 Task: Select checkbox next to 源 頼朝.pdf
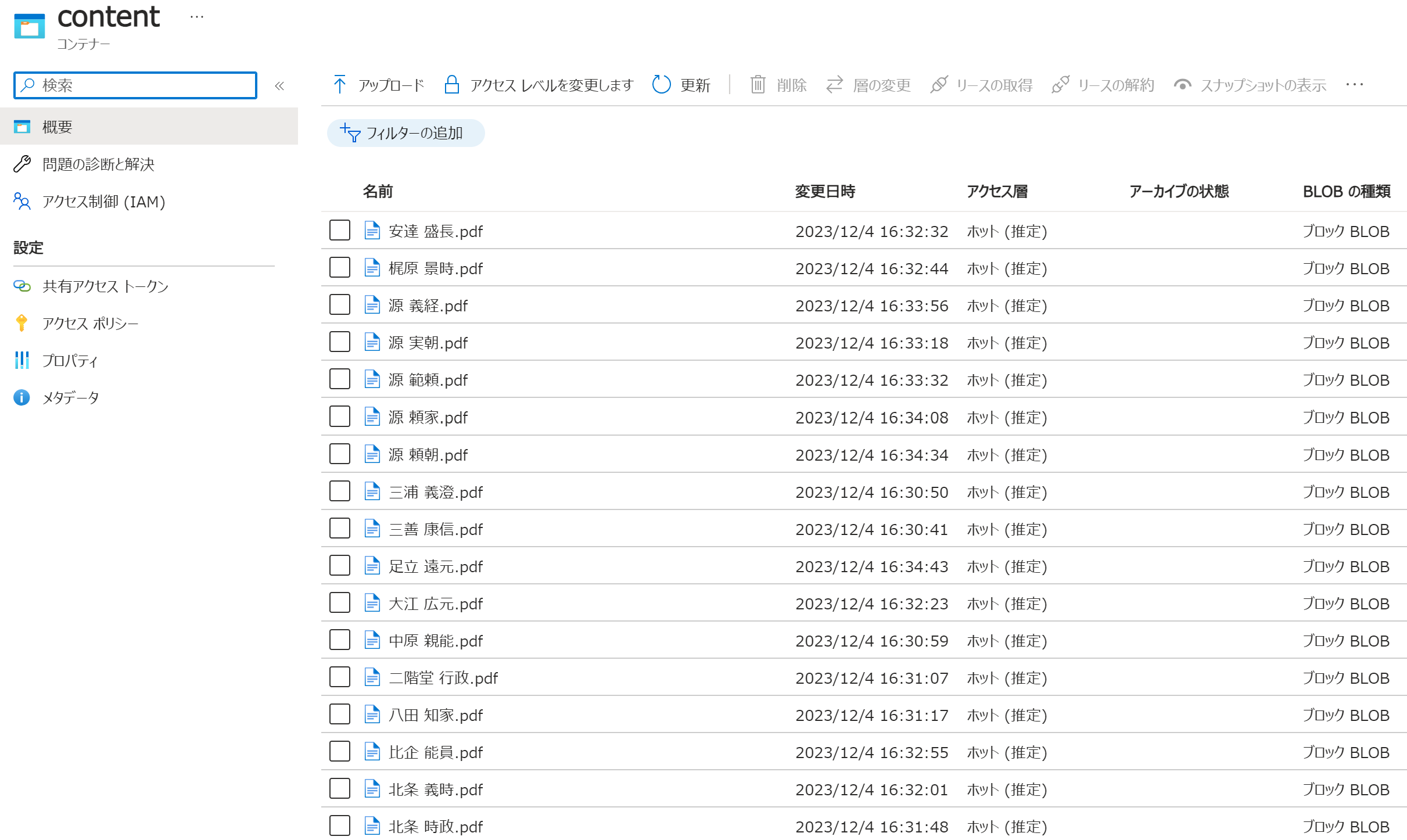[x=339, y=454]
